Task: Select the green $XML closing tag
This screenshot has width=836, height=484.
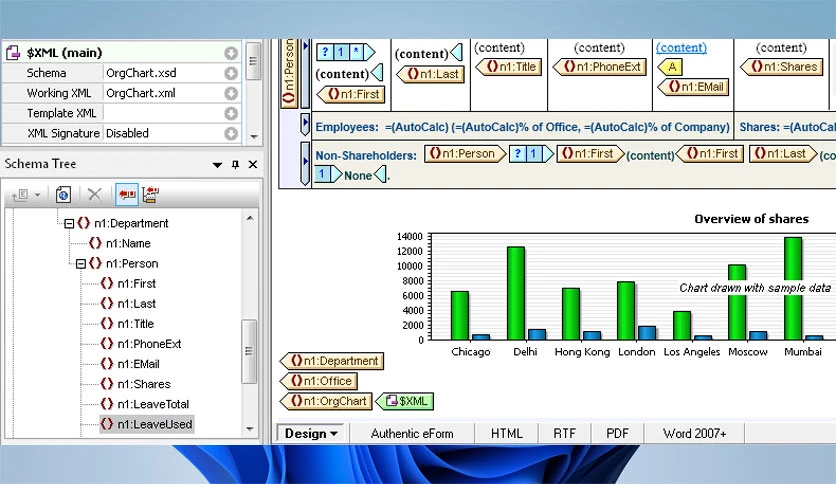Action: coord(405,401)
